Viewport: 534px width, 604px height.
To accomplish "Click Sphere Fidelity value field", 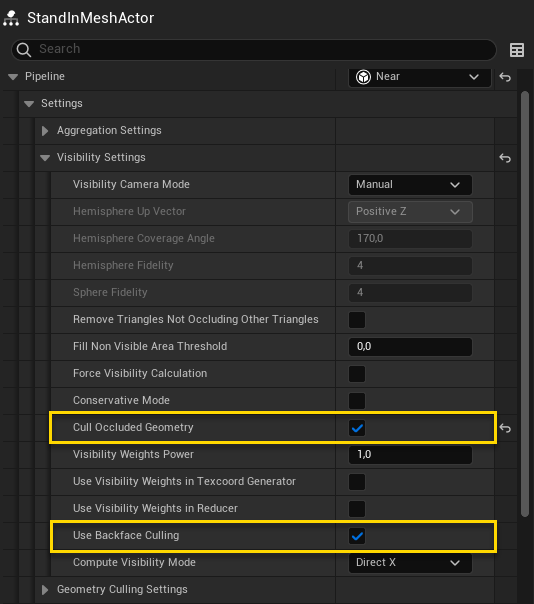I will pos(410,293).
